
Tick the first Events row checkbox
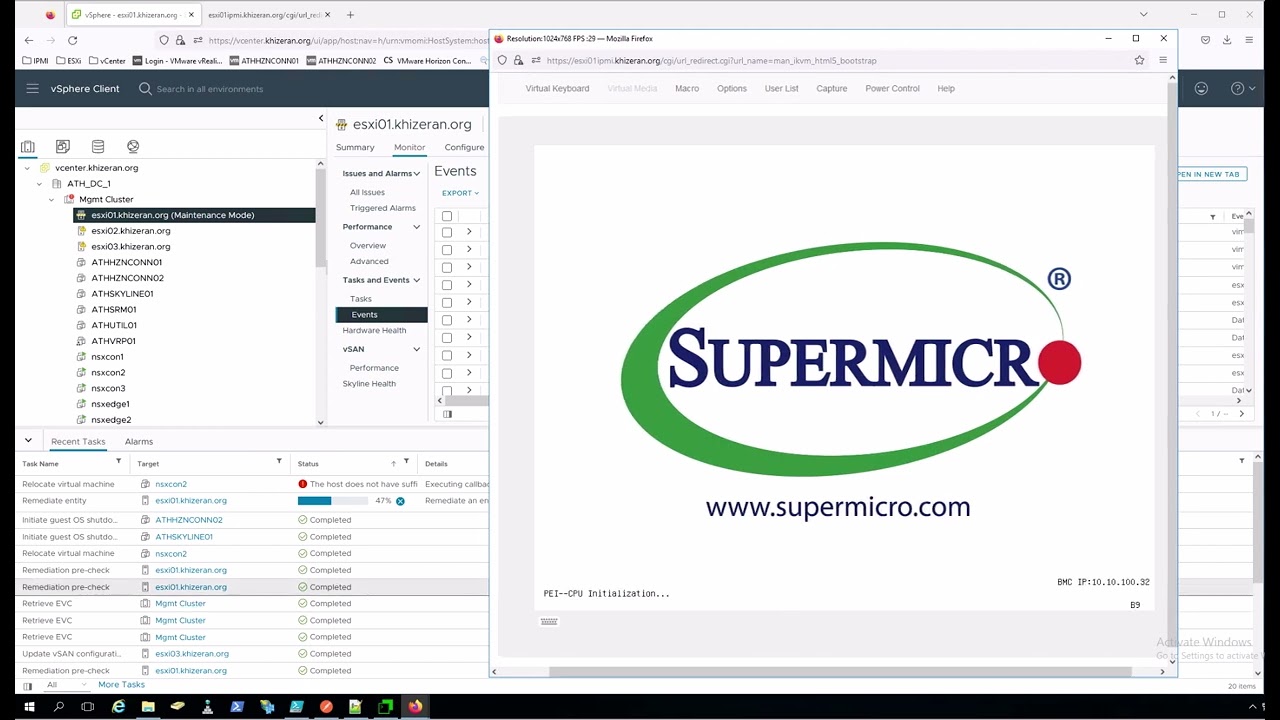[447, 232]
